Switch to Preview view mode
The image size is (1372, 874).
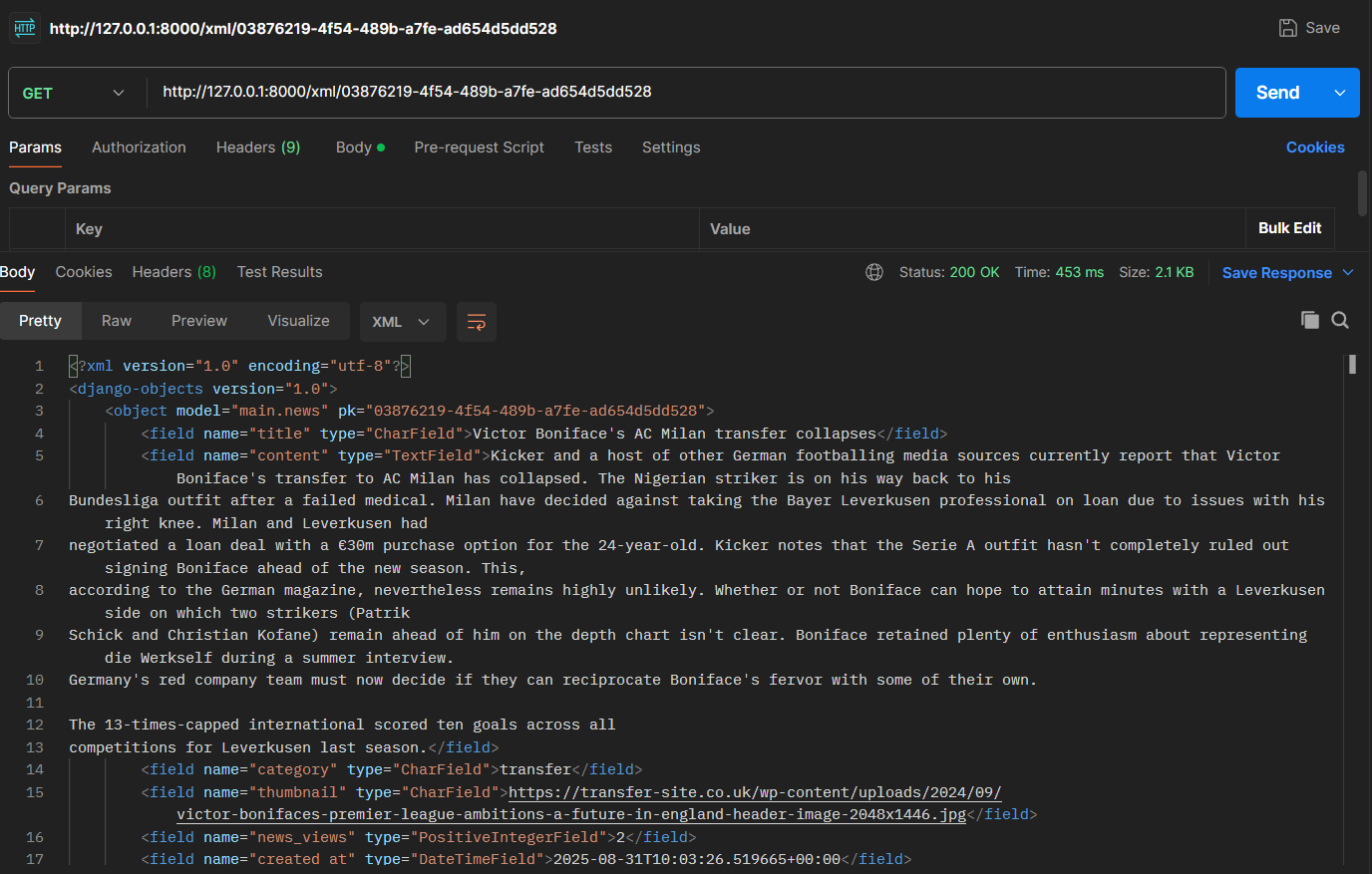pyautogui.click(x=199, y=321)
